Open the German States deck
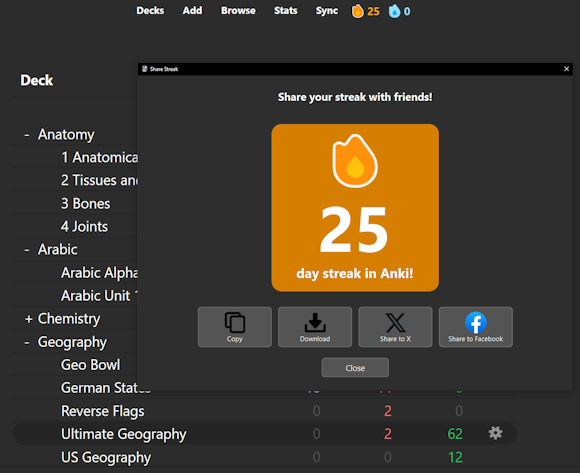 tap(106, 388)
